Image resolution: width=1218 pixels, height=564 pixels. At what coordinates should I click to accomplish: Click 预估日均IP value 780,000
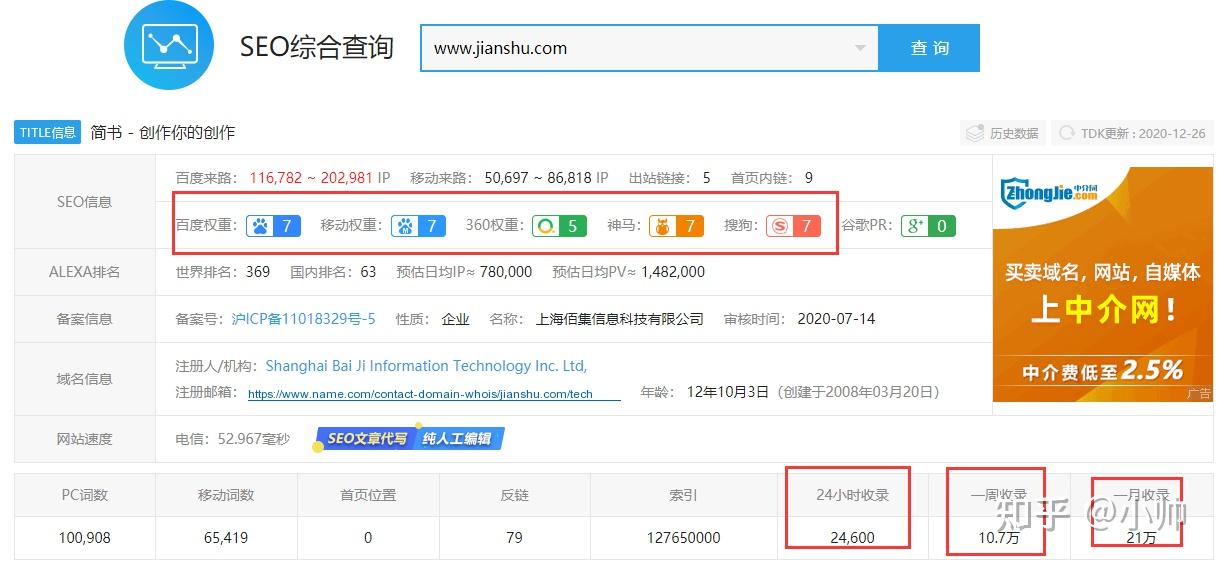coord(505,271)
